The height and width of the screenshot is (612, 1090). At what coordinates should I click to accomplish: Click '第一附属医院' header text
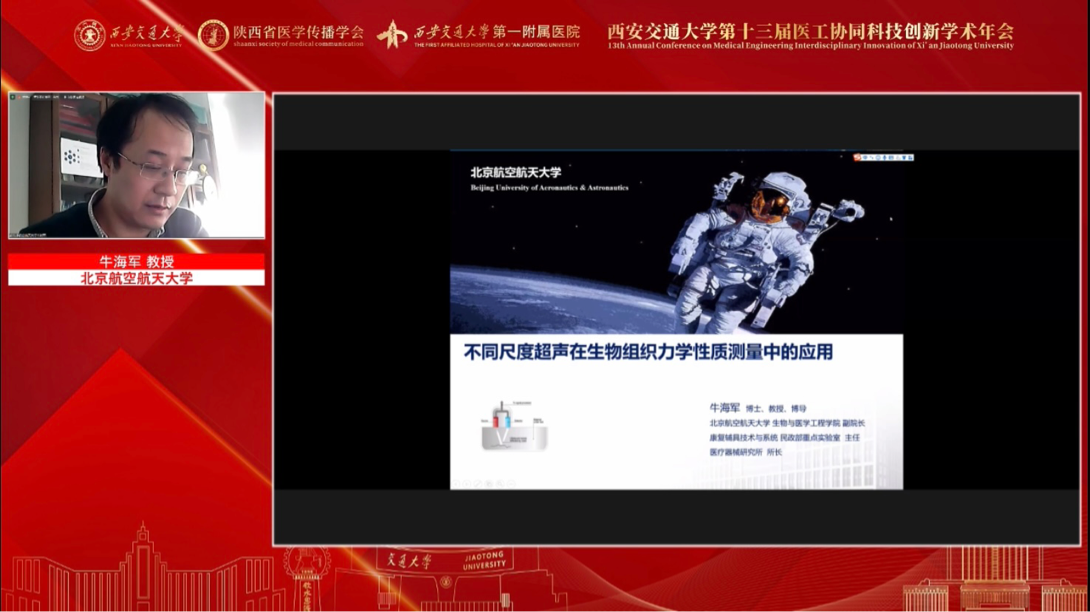pos(536,31)
